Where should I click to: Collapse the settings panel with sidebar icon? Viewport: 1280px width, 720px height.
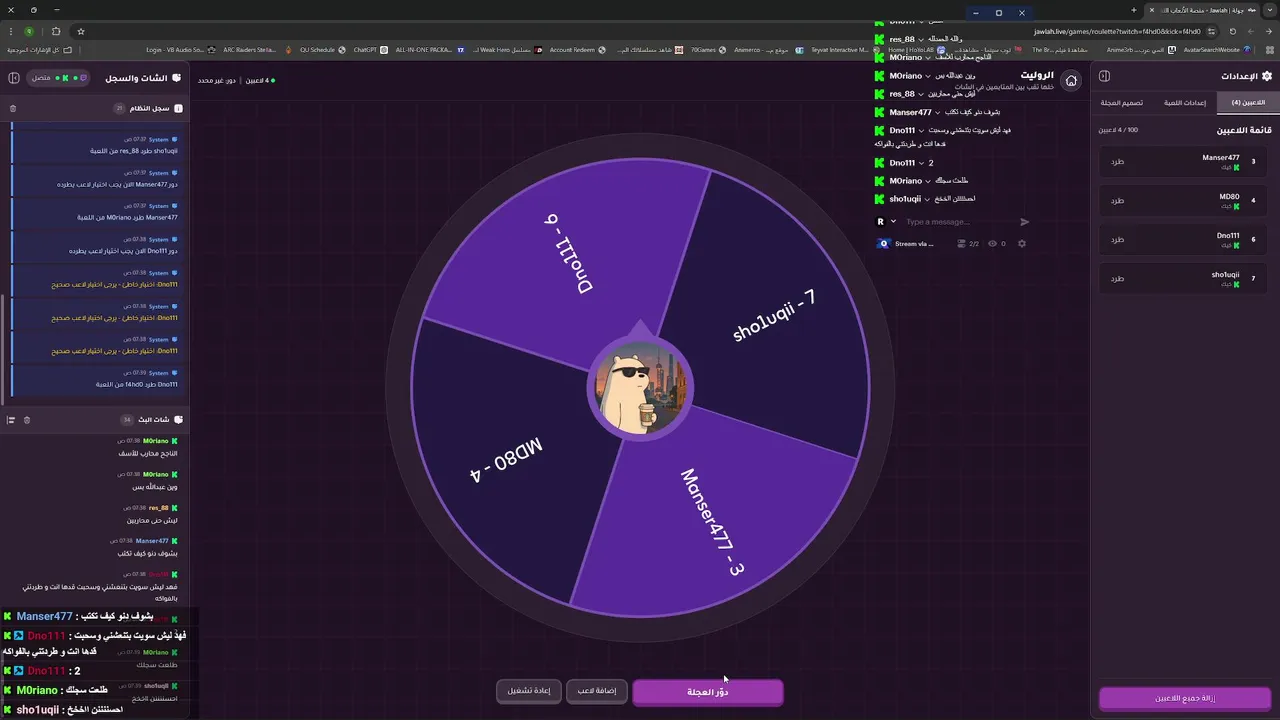pyautogui.click(x=1105, y=76)
